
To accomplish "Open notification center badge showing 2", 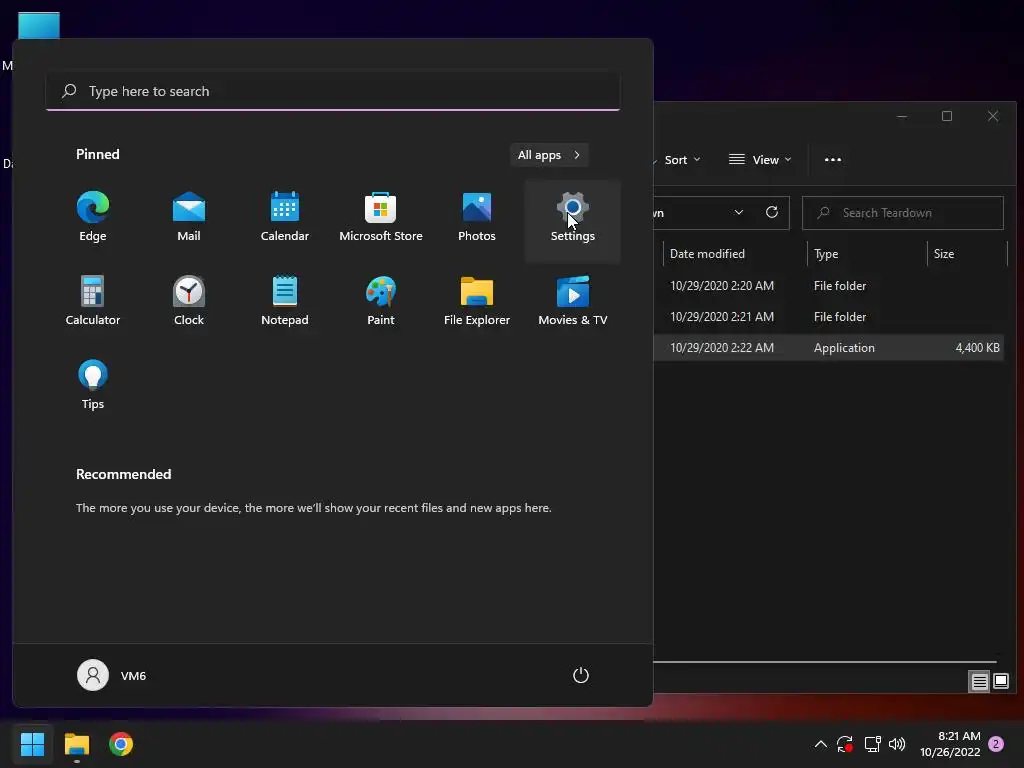I will [996, 744].
